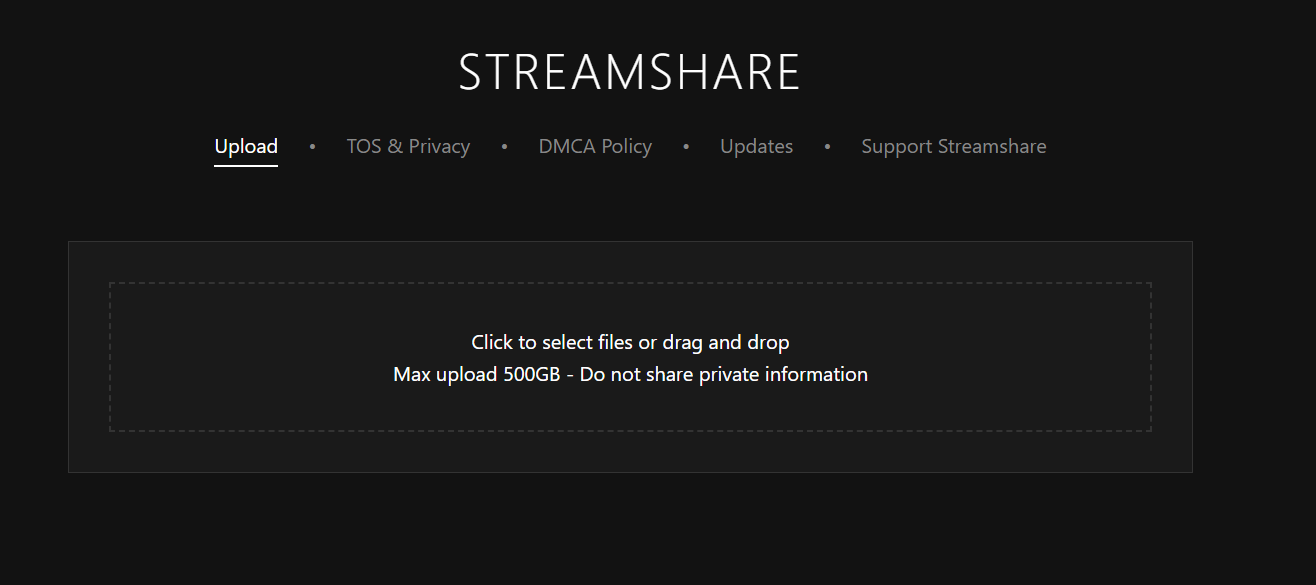Viewport: 1316px width, 585px height.
Task: Click the 'Max upload 500GB' notice line
Action: tap(630, 374)
